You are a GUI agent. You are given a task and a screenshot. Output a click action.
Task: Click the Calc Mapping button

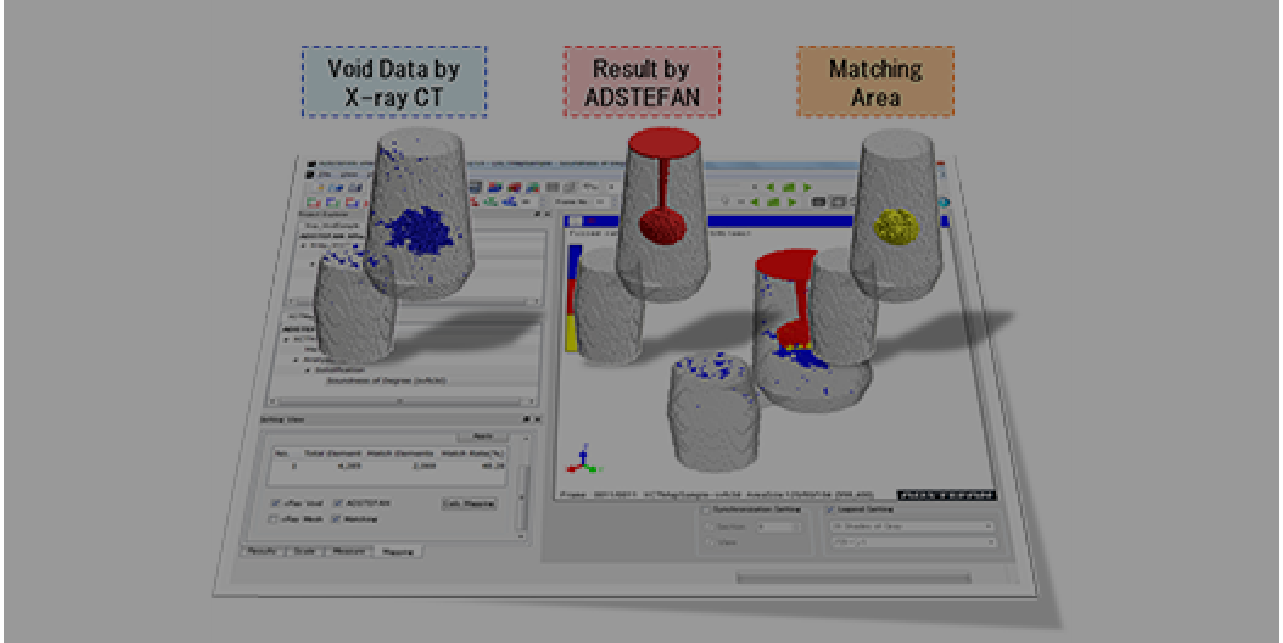point(469,504)
